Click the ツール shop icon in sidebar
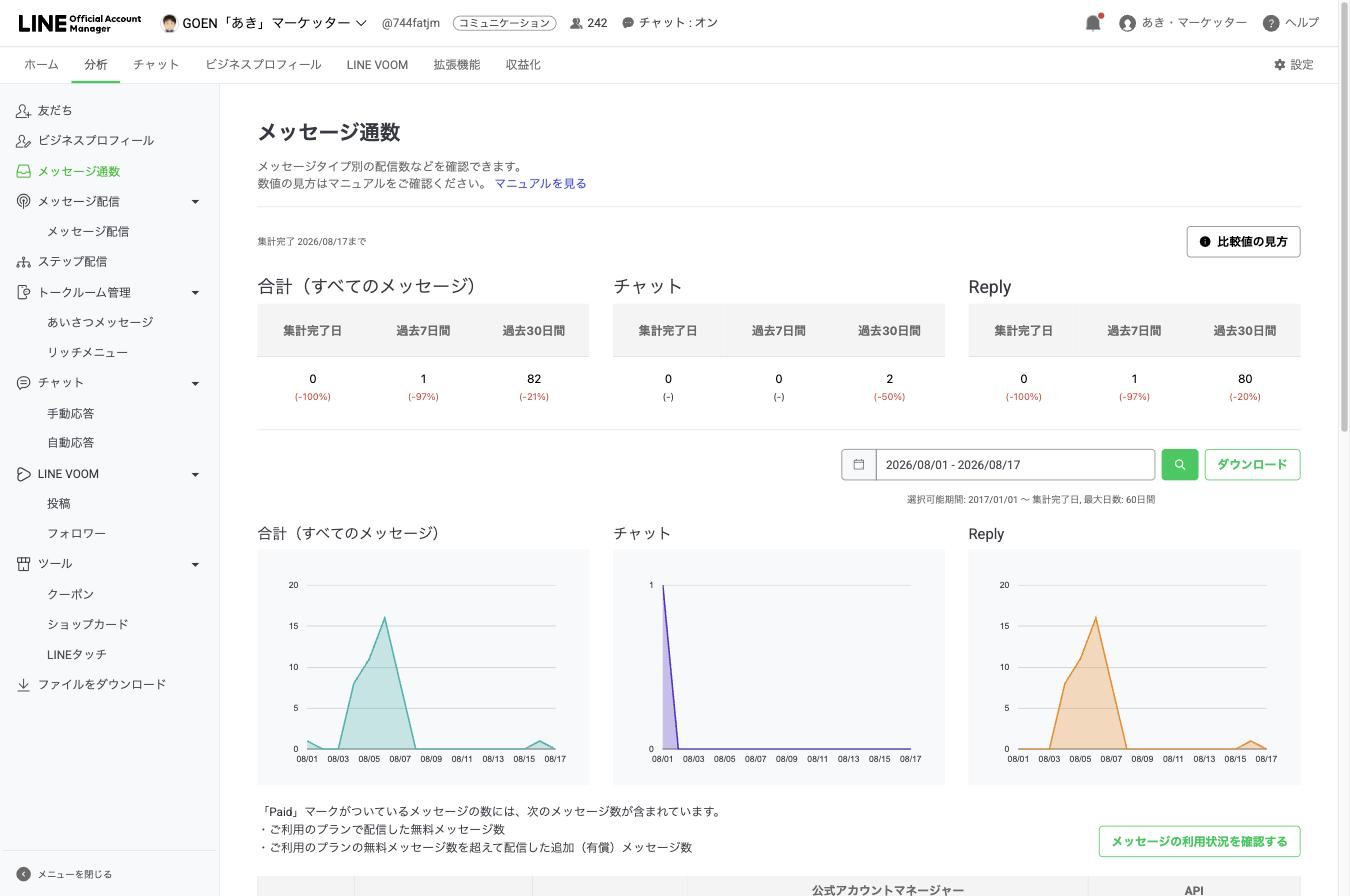The height and width of the screenshot is (896, 1350). 23,564
